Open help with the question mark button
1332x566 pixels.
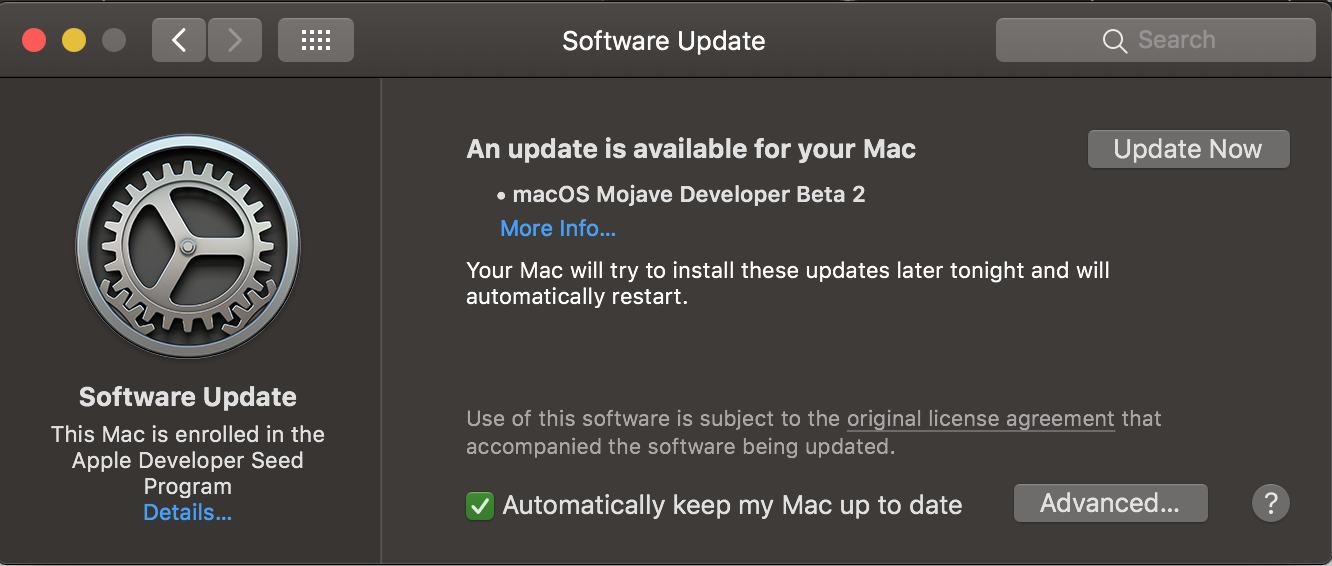[1270, 503]
